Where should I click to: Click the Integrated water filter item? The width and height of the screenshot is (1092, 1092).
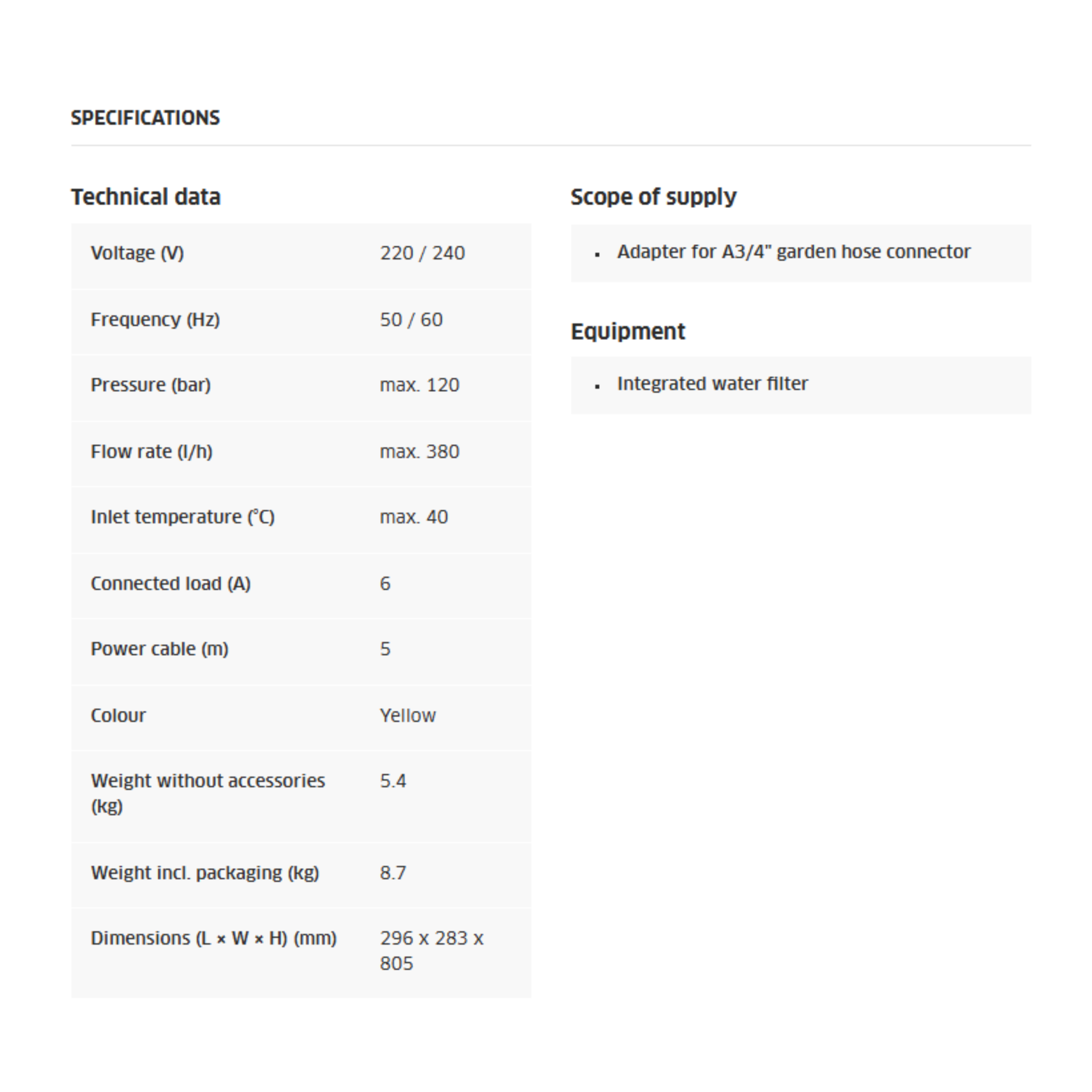pos(712,384)
